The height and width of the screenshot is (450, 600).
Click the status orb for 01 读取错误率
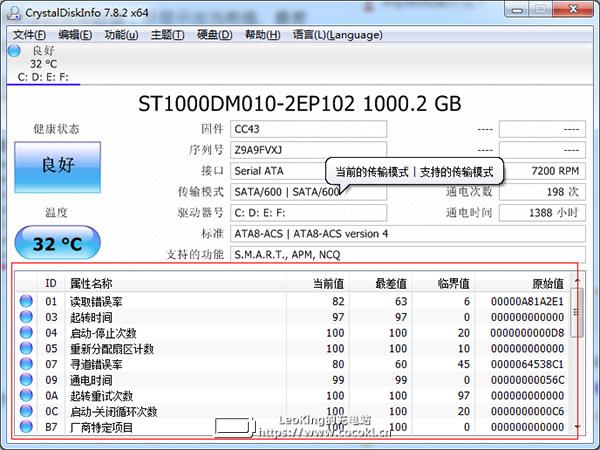coord(26,301)
